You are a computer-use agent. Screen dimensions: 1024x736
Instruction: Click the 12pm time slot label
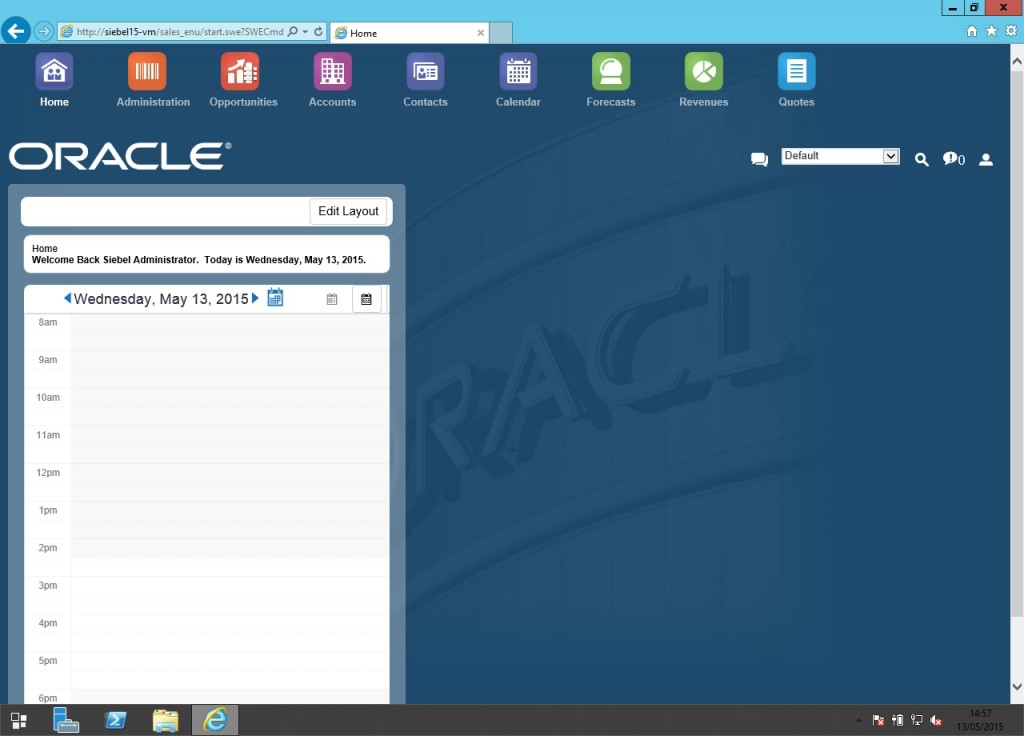pos(48,472)
